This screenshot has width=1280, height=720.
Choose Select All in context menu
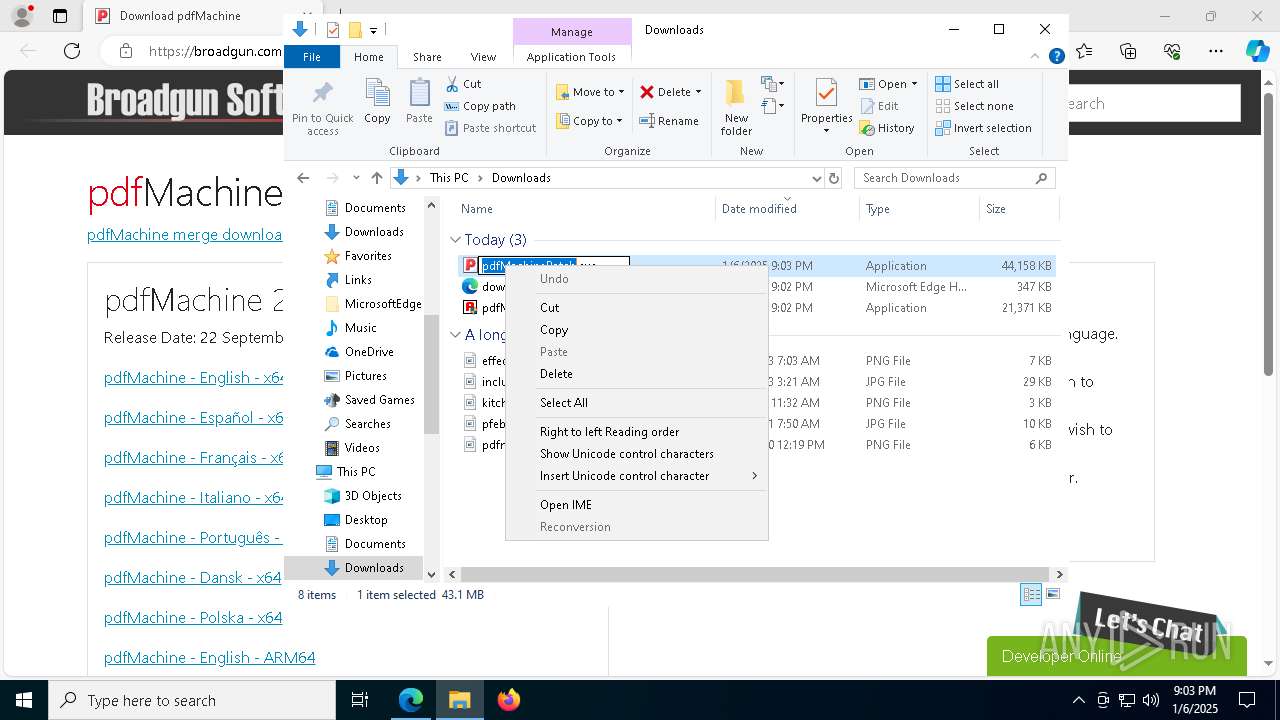636,403
